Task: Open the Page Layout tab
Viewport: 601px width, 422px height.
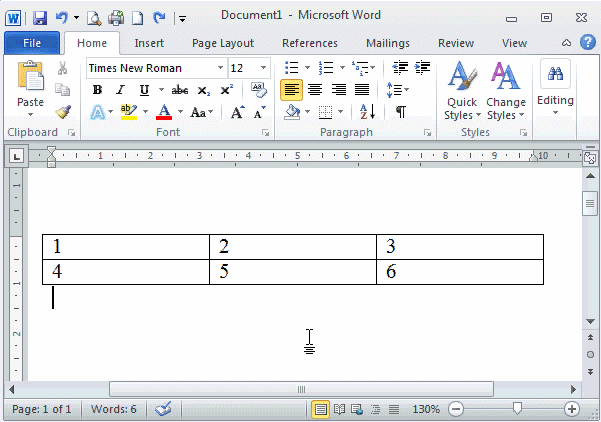Action: [x=222, y=43]
